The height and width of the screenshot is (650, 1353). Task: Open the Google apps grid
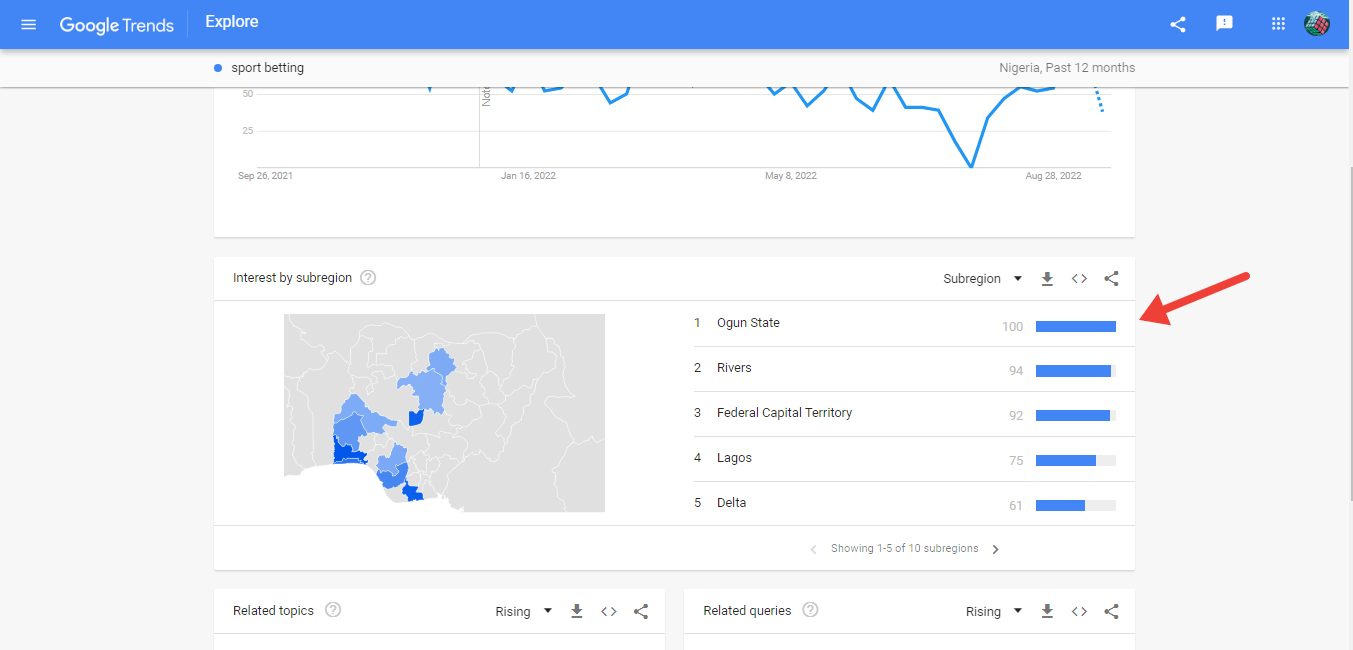click(1277, 24)
